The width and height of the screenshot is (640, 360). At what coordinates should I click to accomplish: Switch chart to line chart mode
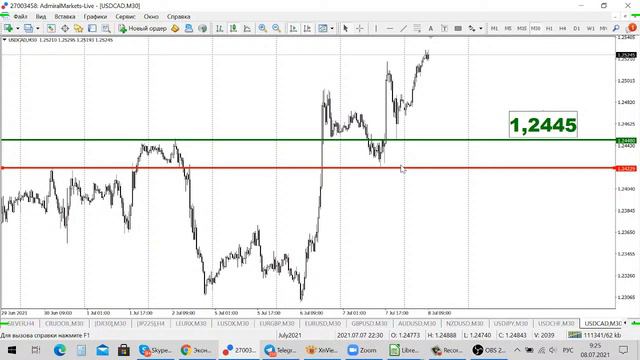coord(247,28)
